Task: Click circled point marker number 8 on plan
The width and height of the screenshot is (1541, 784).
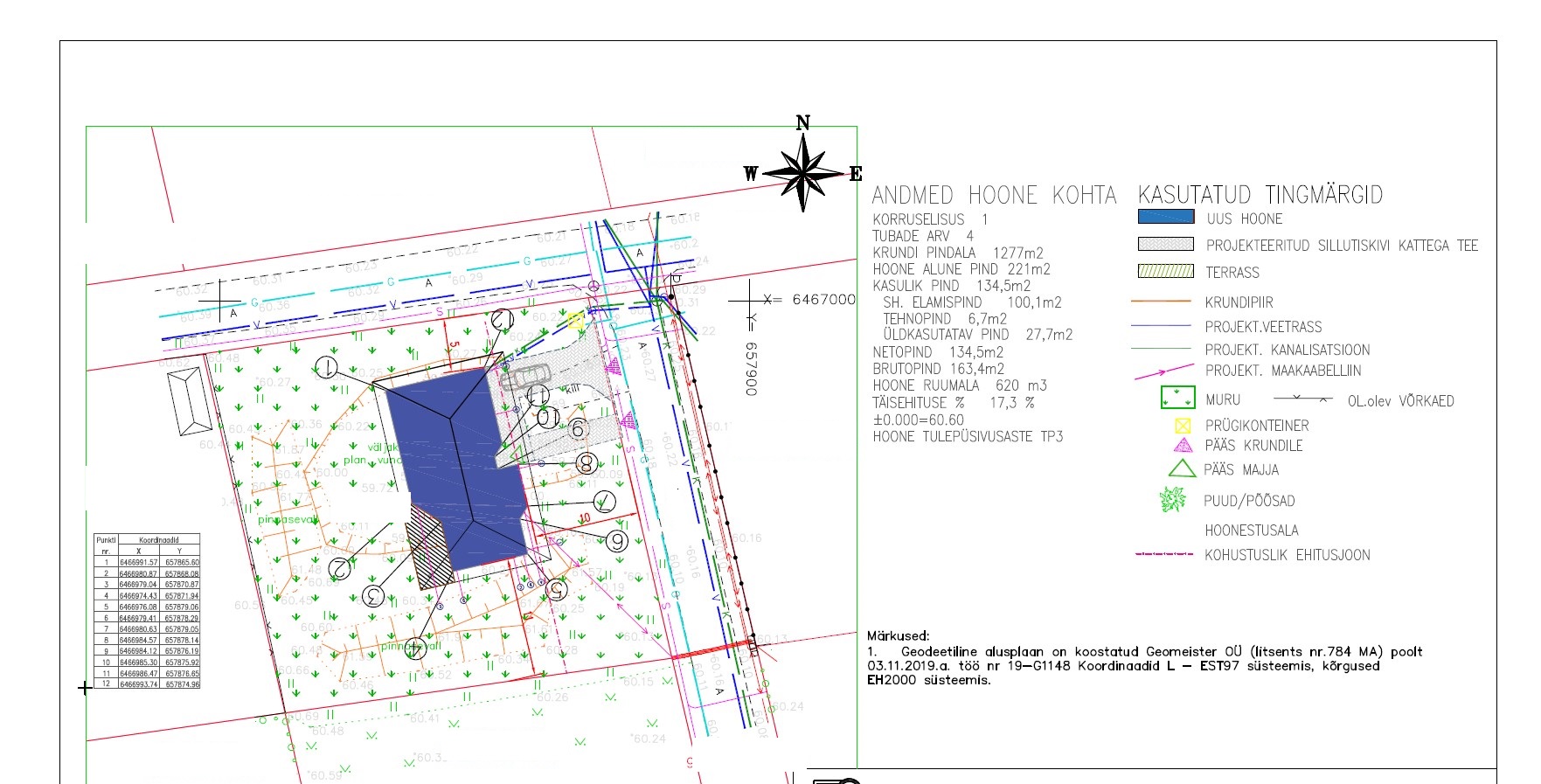Action: pos(587,462)
